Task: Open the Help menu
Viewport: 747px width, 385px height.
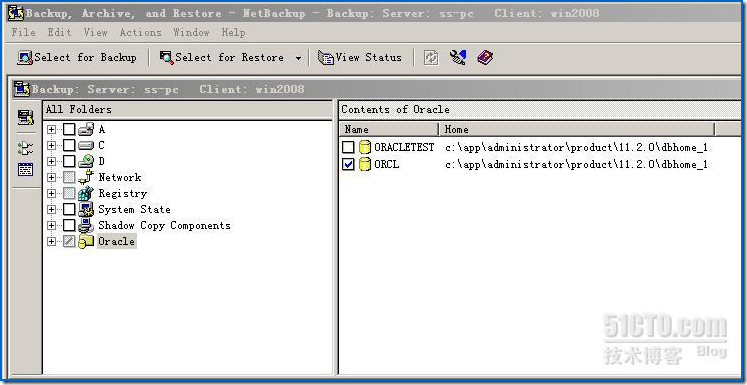Action: pos(233,32)
